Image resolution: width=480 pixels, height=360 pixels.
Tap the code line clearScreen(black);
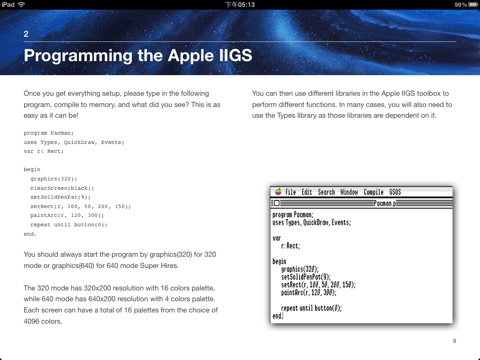point(62,188)
